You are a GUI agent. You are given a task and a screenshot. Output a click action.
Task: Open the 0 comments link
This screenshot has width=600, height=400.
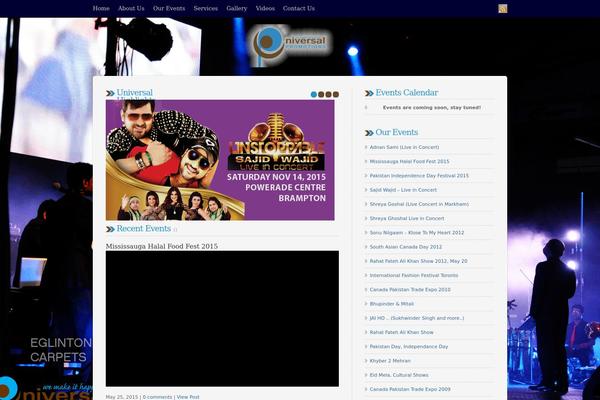[157, 397]
